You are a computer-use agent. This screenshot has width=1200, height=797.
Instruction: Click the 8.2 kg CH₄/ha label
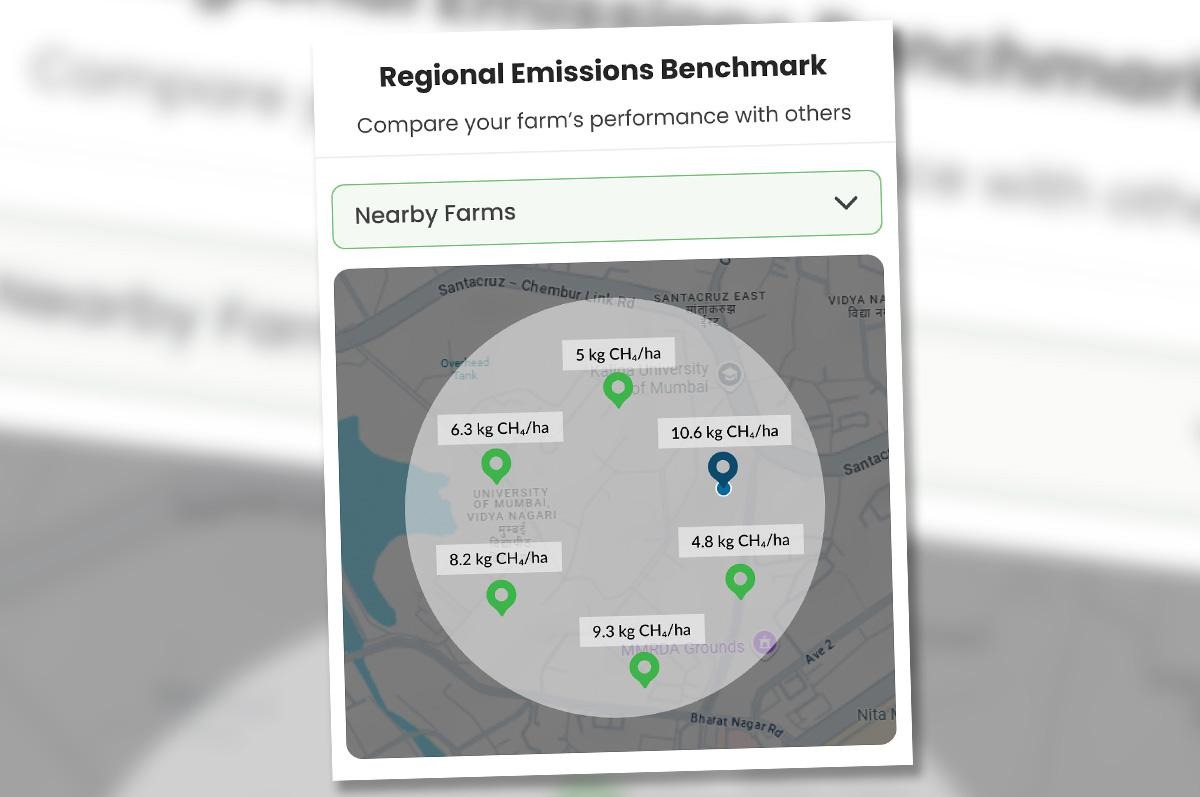click(498, 558)
